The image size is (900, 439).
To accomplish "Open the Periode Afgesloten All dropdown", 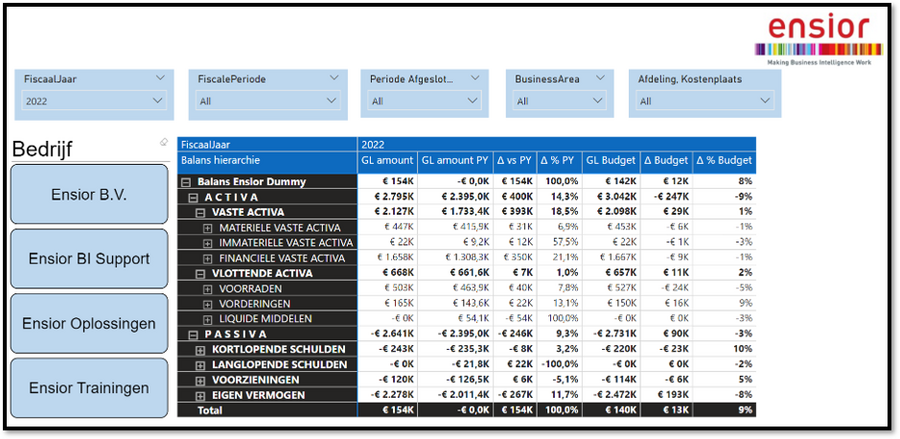I will point(425,101).
